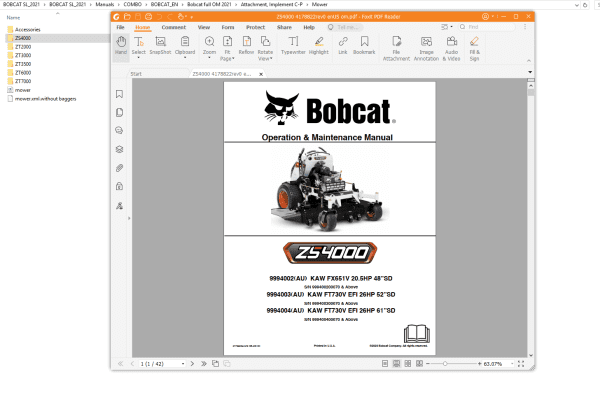This screenshot has height=404, width=600.
Task: Open the Protect ribbon tab
Action: pos(256,27)
